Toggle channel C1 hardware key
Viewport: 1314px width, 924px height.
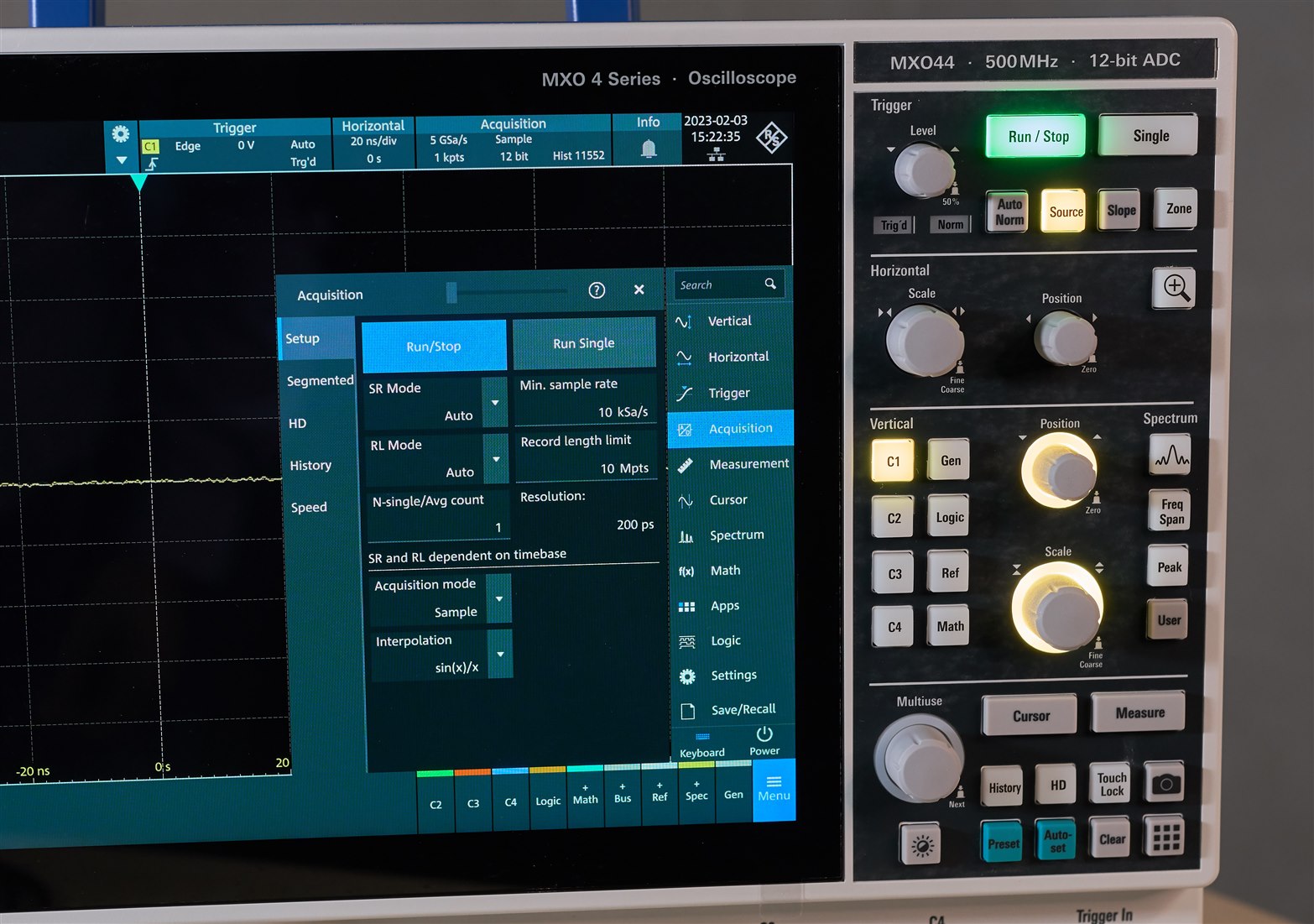pyautogui.click(x=893, y=461)
